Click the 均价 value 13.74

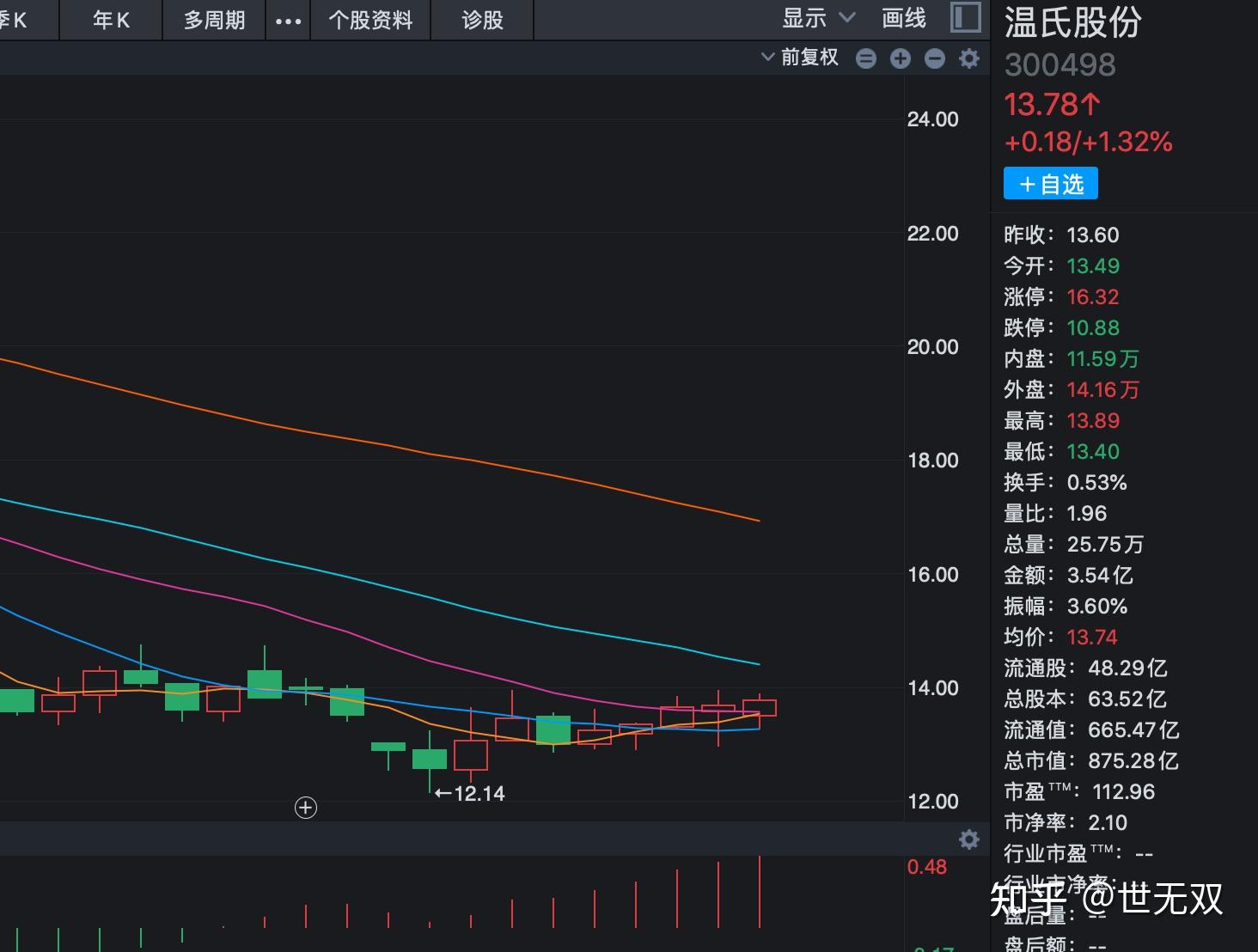(1092, 637)
